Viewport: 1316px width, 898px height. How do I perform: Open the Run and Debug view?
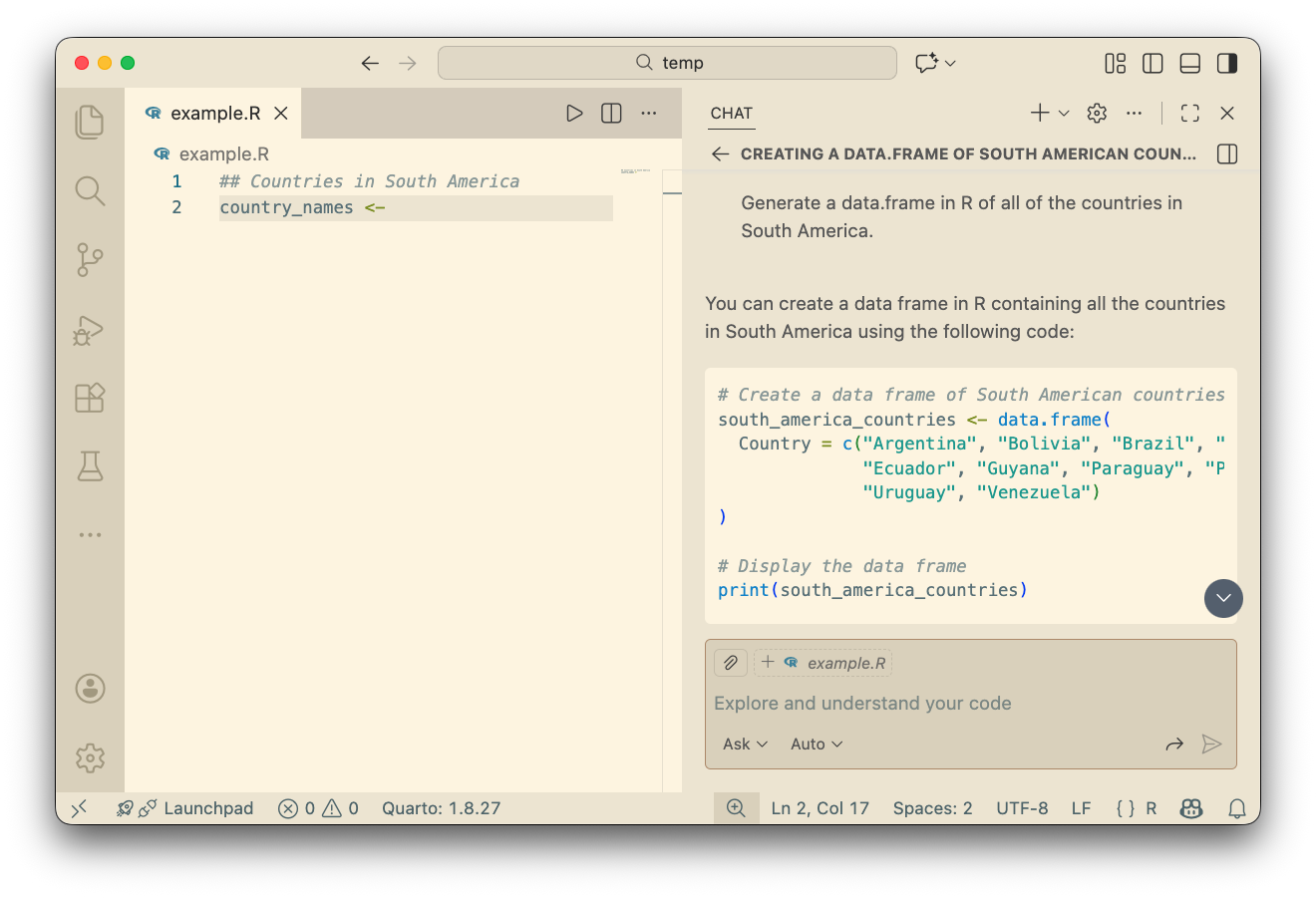pyautogui.click(x=90, y=329)
